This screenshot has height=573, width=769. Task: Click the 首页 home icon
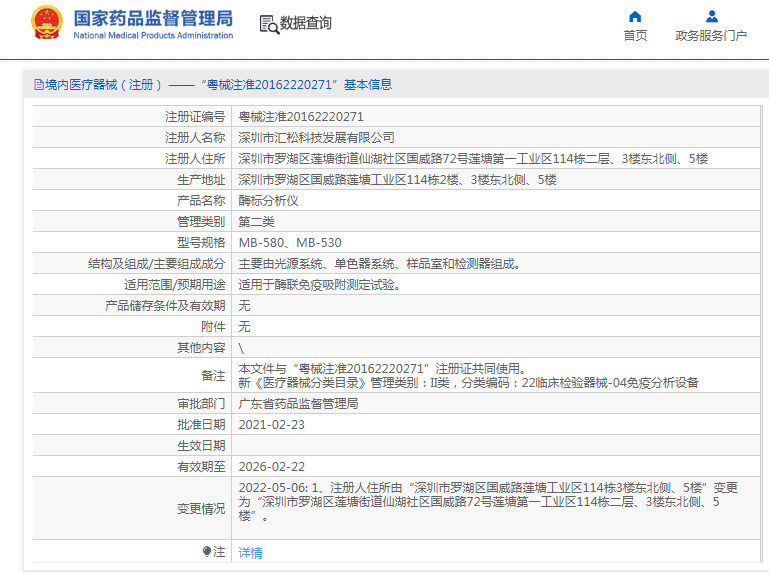635,17
